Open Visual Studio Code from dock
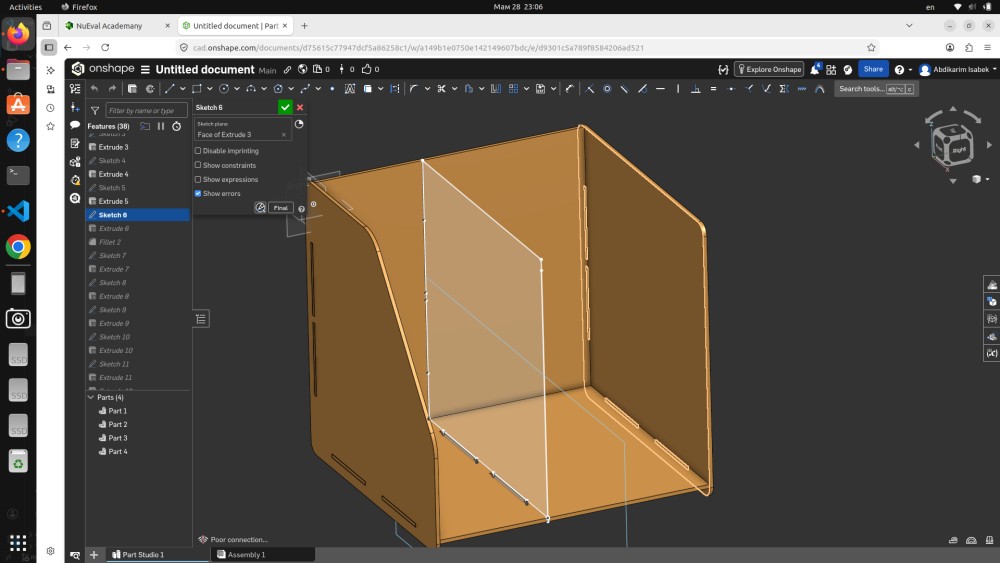 point(18,211)
